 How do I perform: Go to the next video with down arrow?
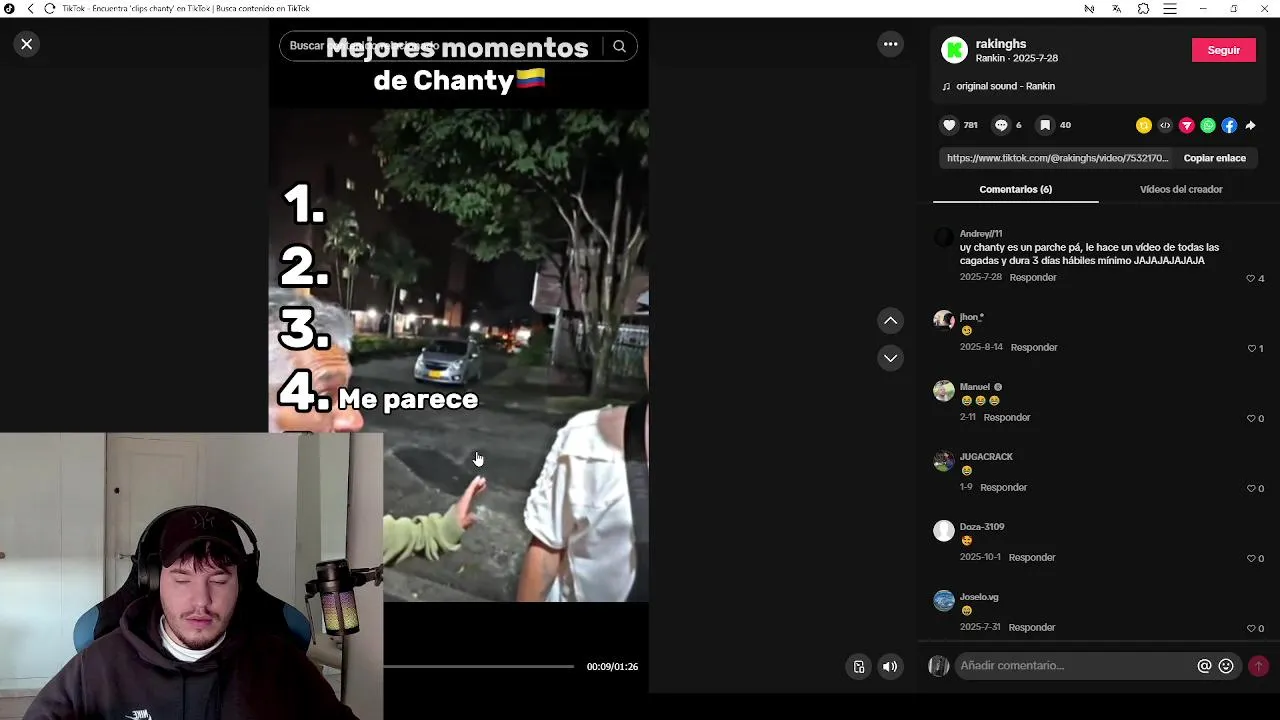[890, 358]
